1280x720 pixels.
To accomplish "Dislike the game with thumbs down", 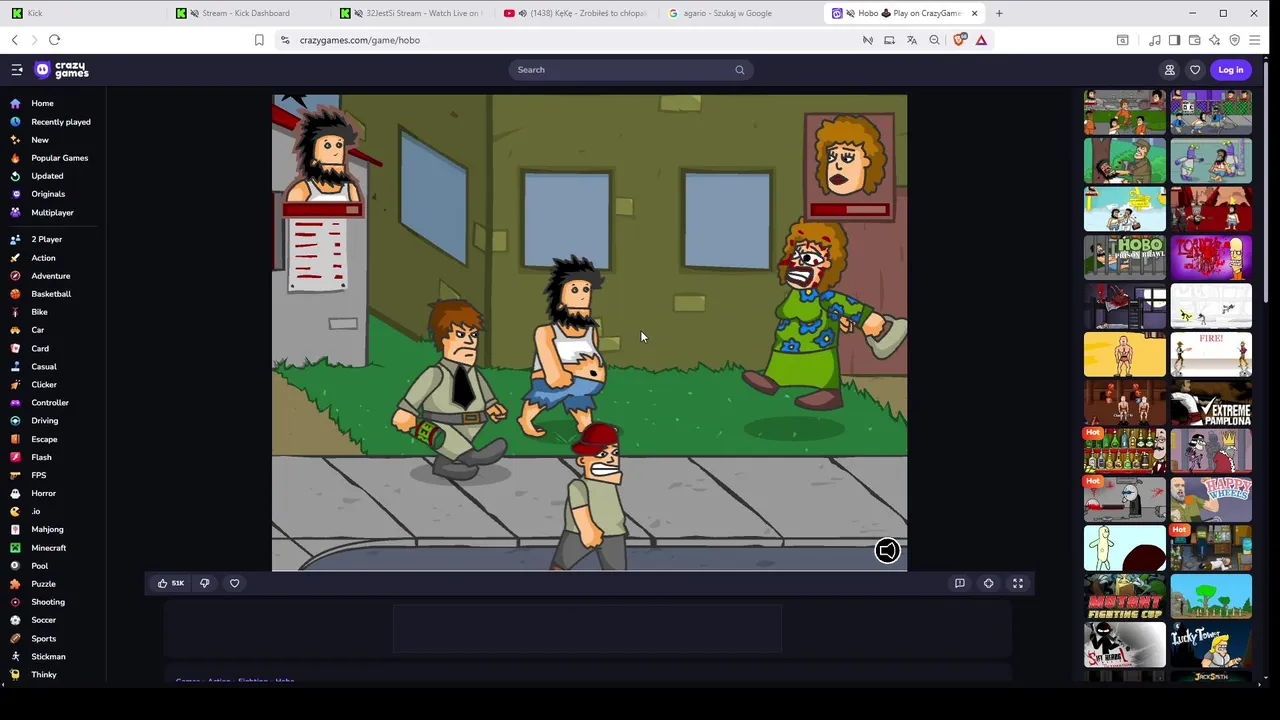I will coord(205,583).
